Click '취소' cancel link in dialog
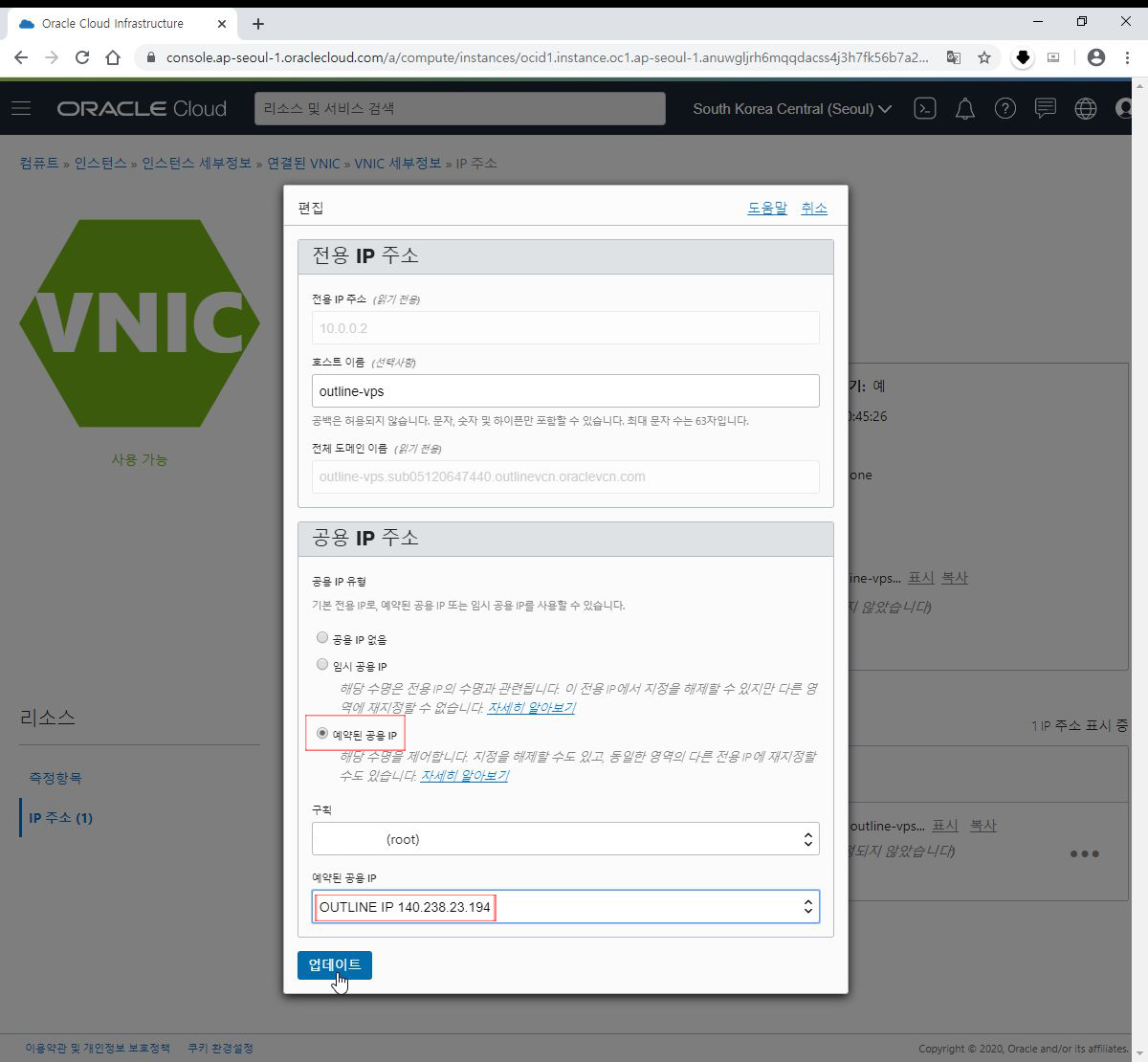Viewport: 1148px width, 1062px height. coord(814,208)
